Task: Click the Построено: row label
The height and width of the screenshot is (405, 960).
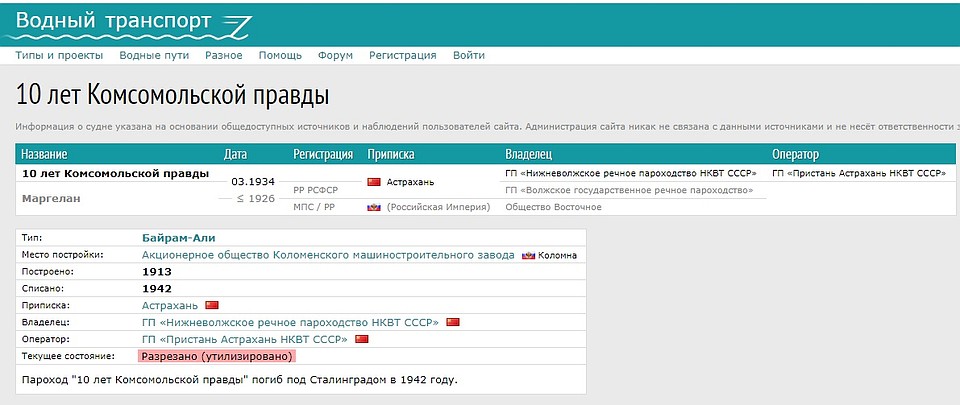Action: [47, 272]
